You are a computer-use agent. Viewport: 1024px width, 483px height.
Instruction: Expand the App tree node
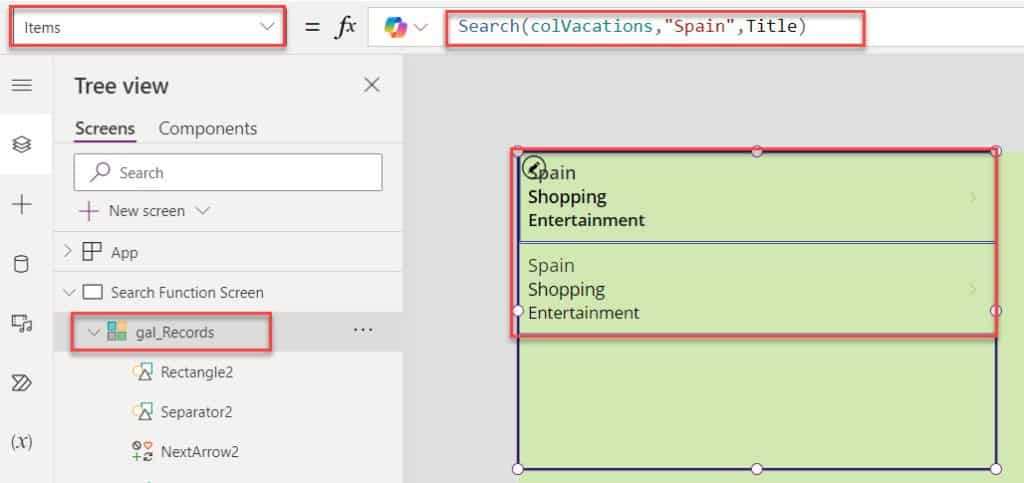click(67, 252)
